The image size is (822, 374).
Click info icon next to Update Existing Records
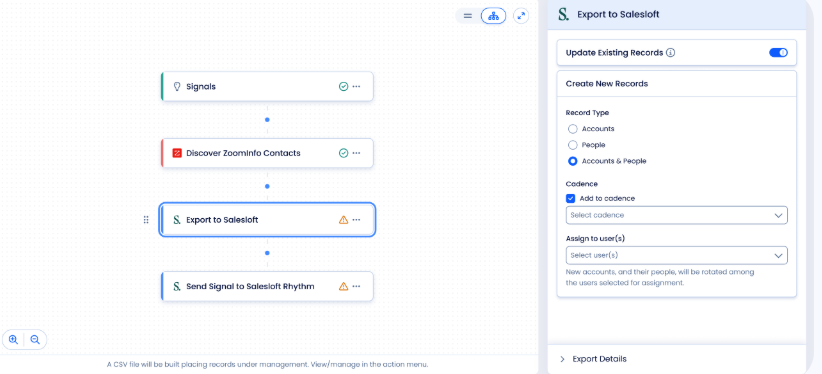670,53
